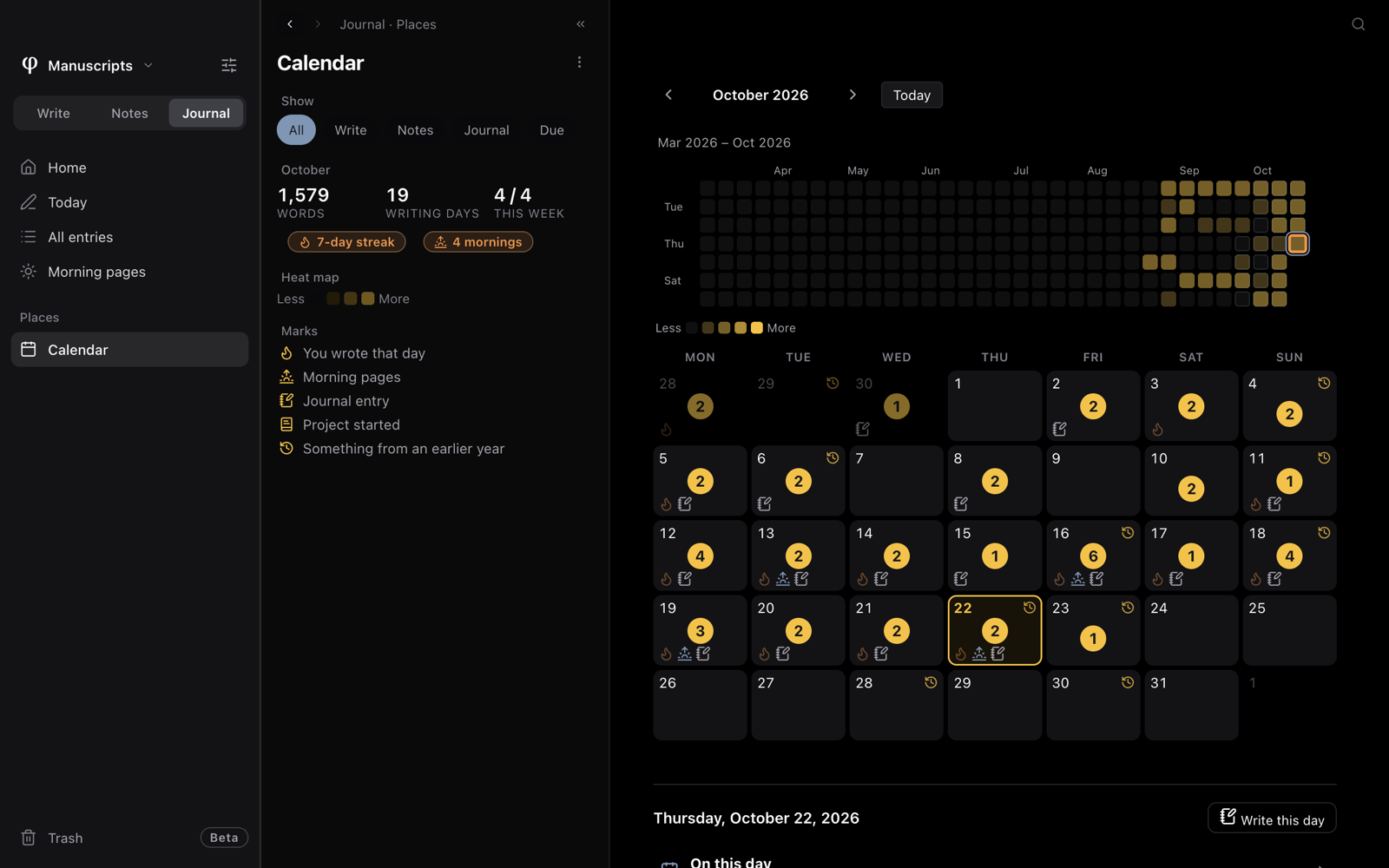The image size is (1389, 868).
Task: Go forward with the navigation arrow
Action: [x=318, y=24]
